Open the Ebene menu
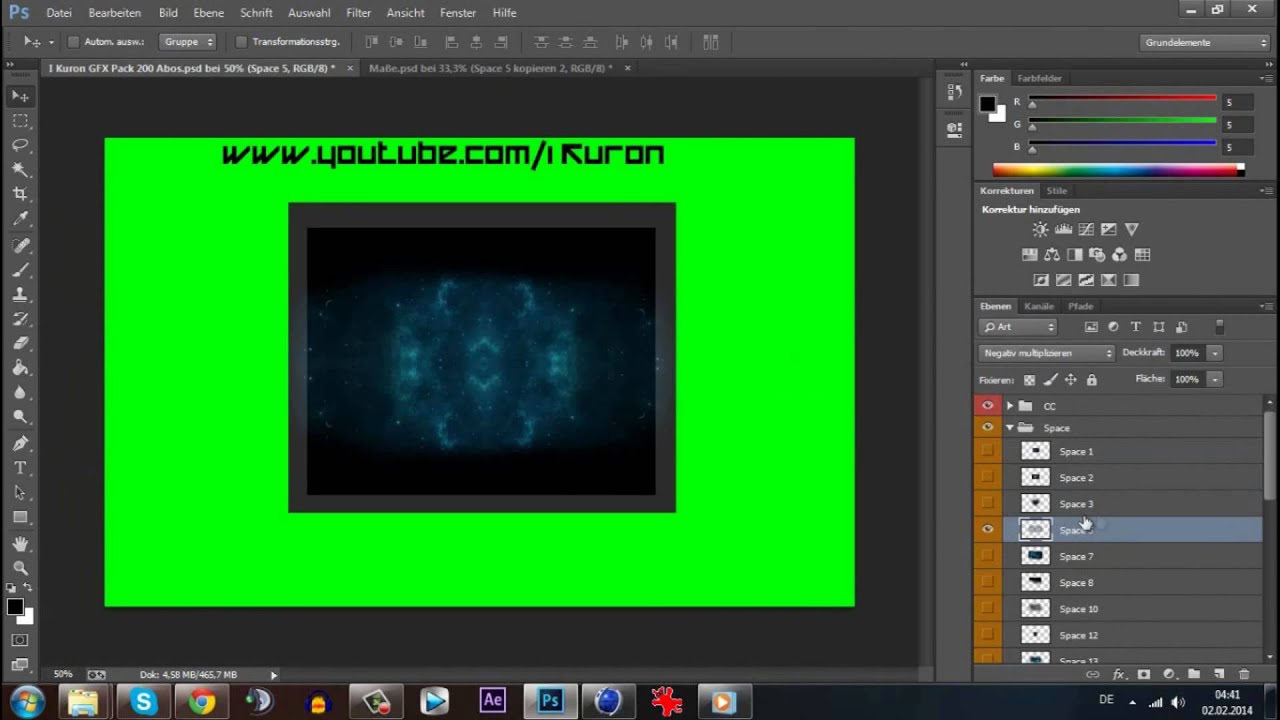The image size is (1280, 720). [209, 13]
